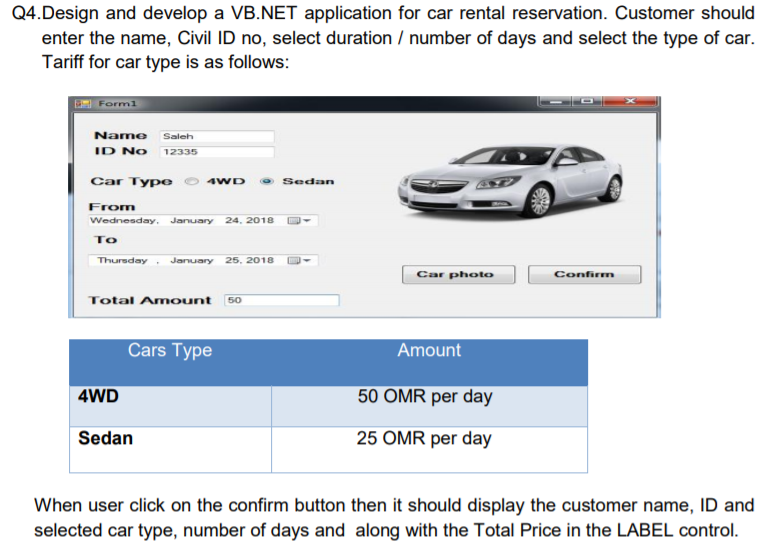Open the To date picker dropdown arrow
This screenshot has height=553, width=774.
(x=307, y=260)
